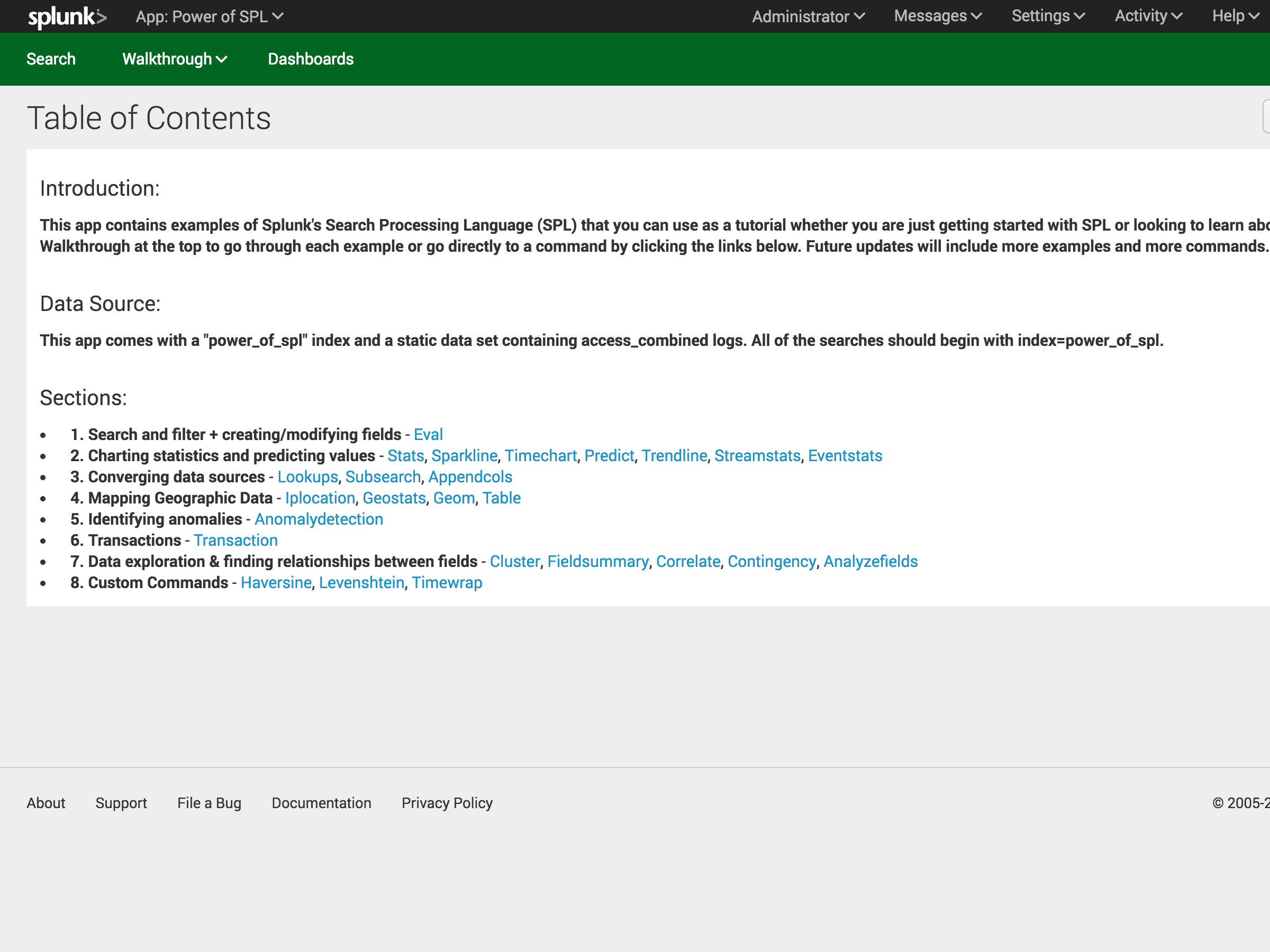Expand the Activity menu
Image resolution: width=1270 pixels, height=952 pixels.
(x=1148, y=16)
